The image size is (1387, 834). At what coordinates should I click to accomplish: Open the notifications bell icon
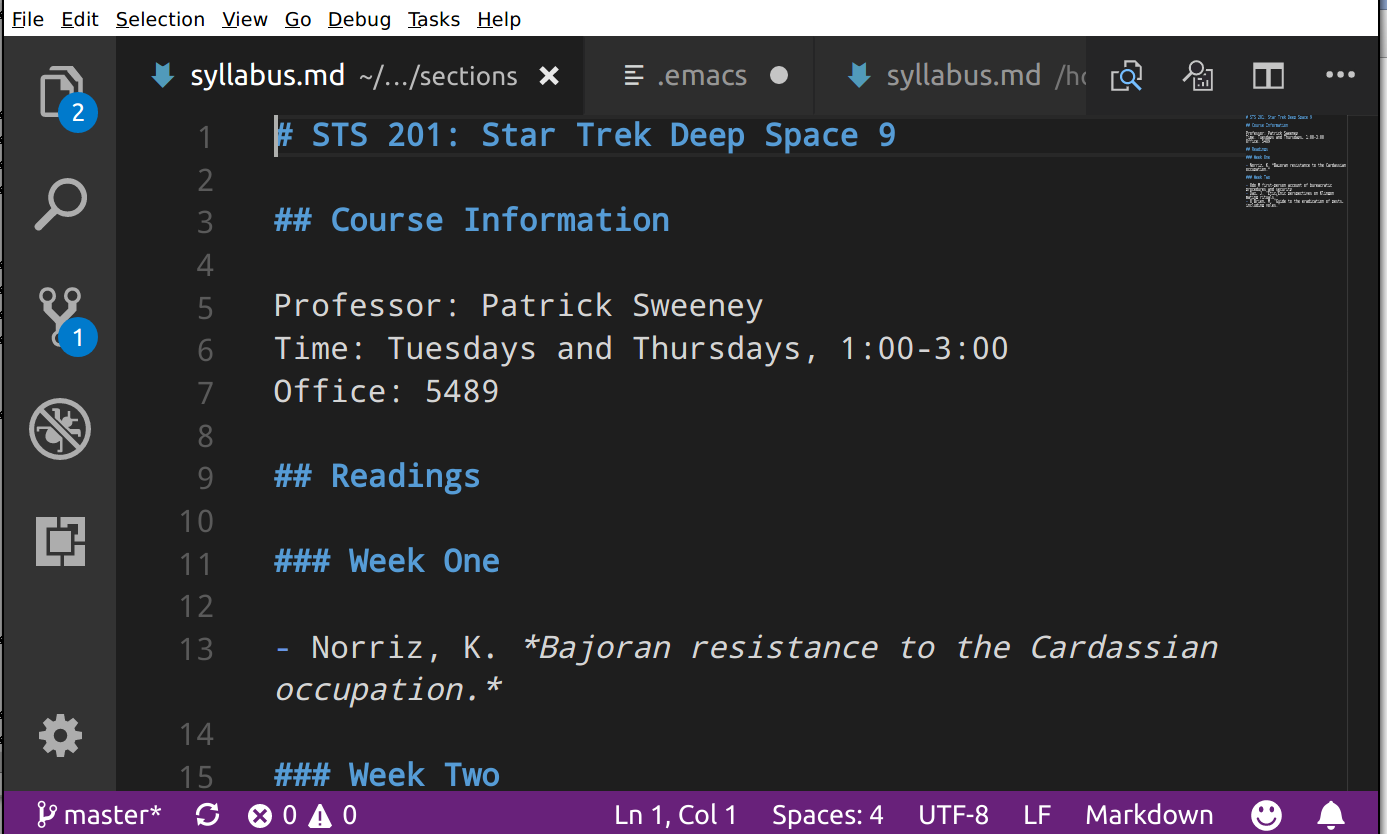pyautogui.click(x=1330, y=815)
